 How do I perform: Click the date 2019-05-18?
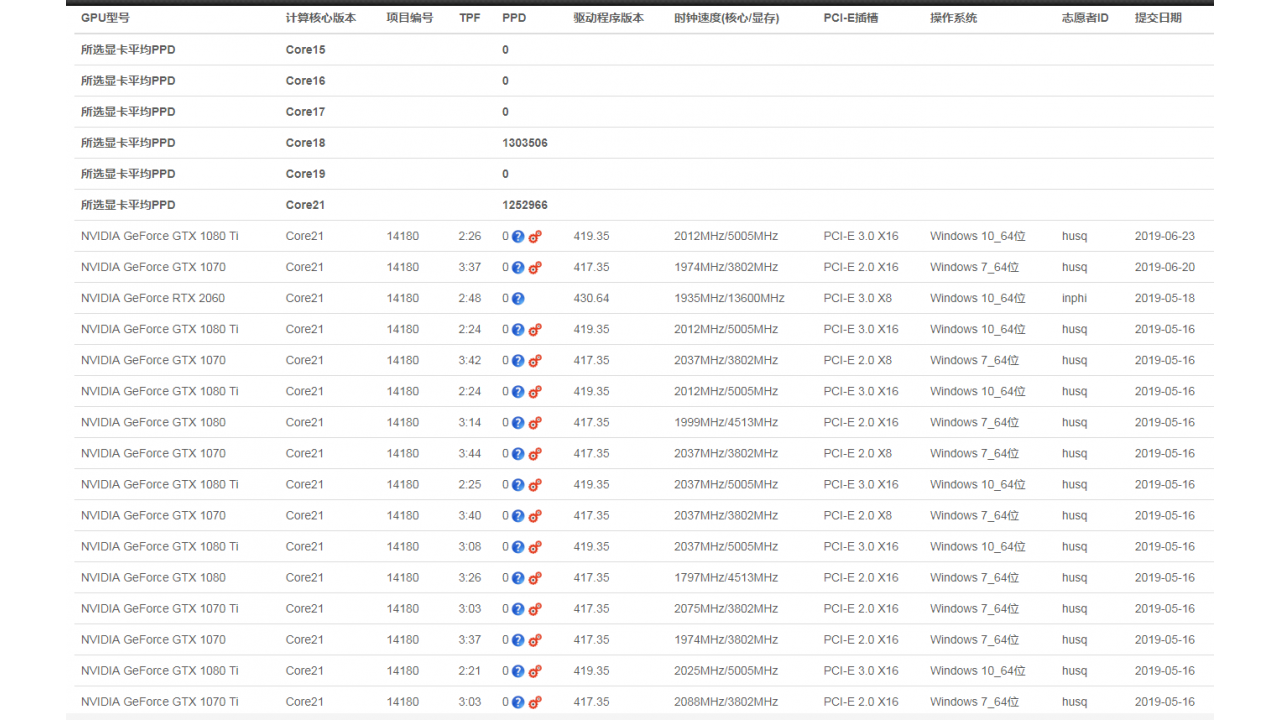[1165, 298]
